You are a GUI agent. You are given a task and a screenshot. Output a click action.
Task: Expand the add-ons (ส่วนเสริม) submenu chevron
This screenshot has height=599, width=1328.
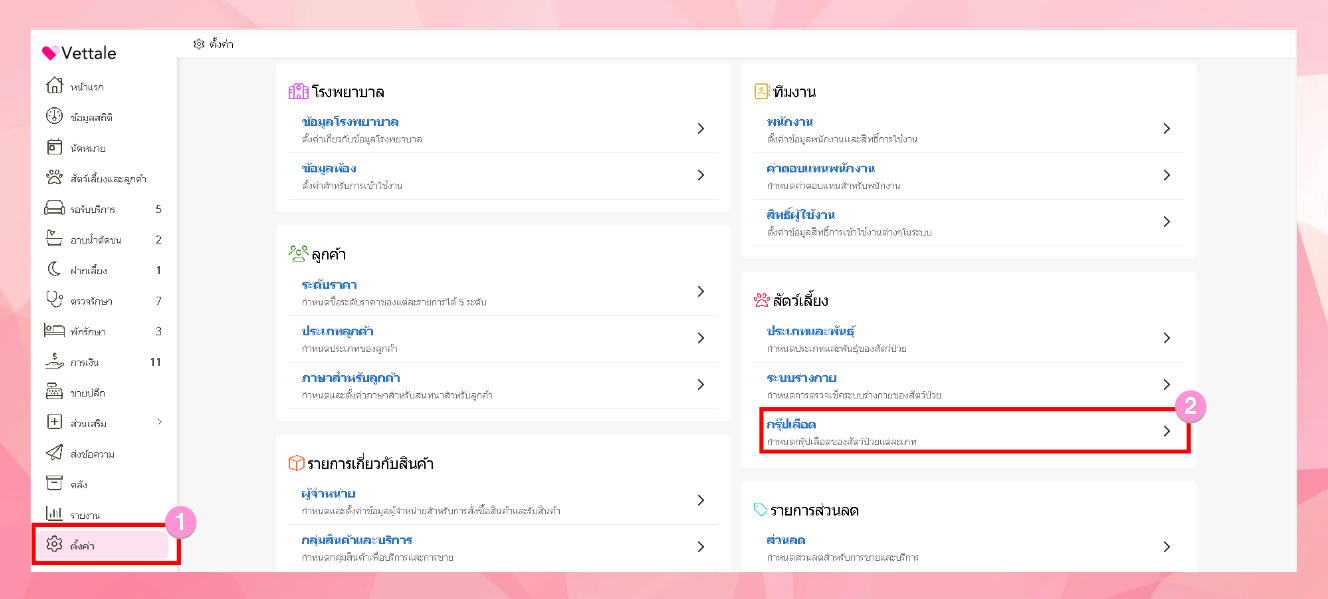160,422
